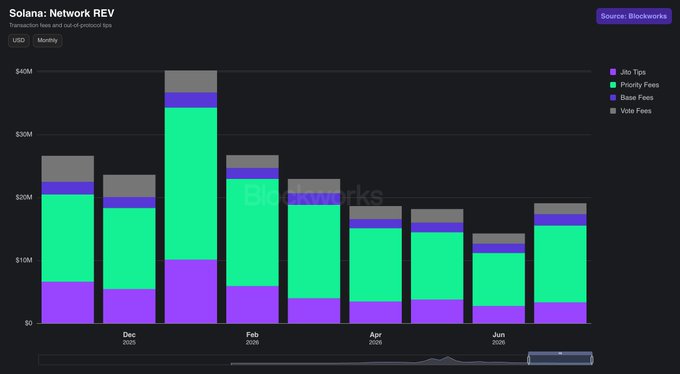This screenshot has height=374, width=680.
Task: Click the Base Fees legend label
Action: point(637,98)
